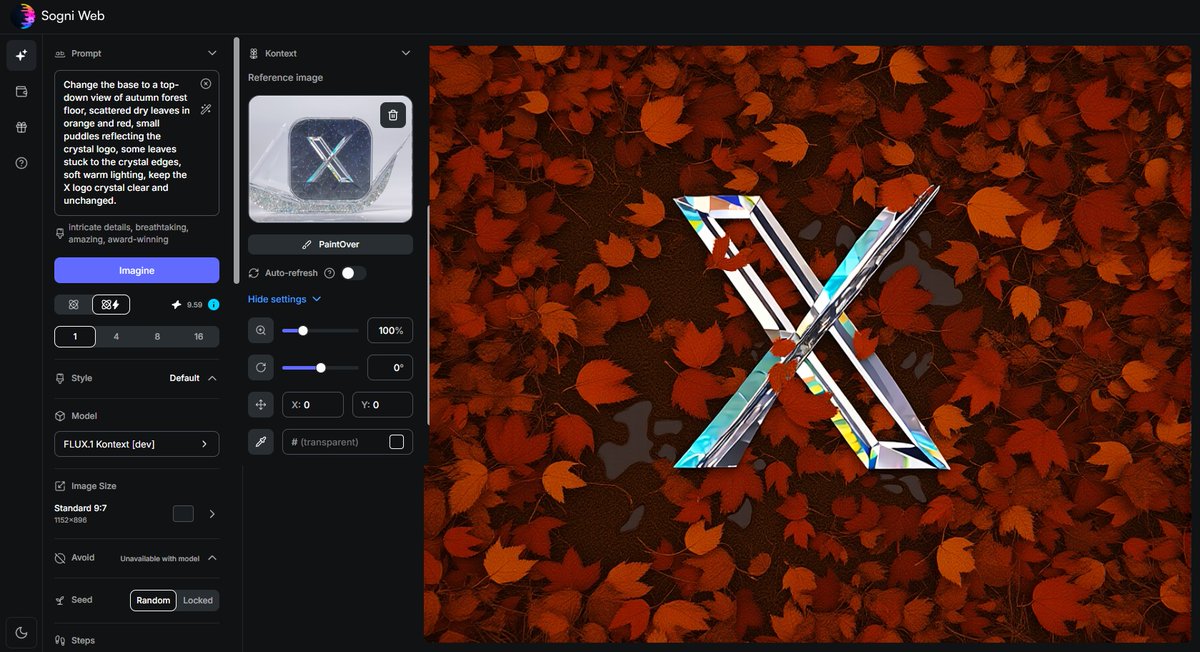Click the Auto-refresh help question icon
Viewport: 1200px width, 652px height.
pos(330,273)
